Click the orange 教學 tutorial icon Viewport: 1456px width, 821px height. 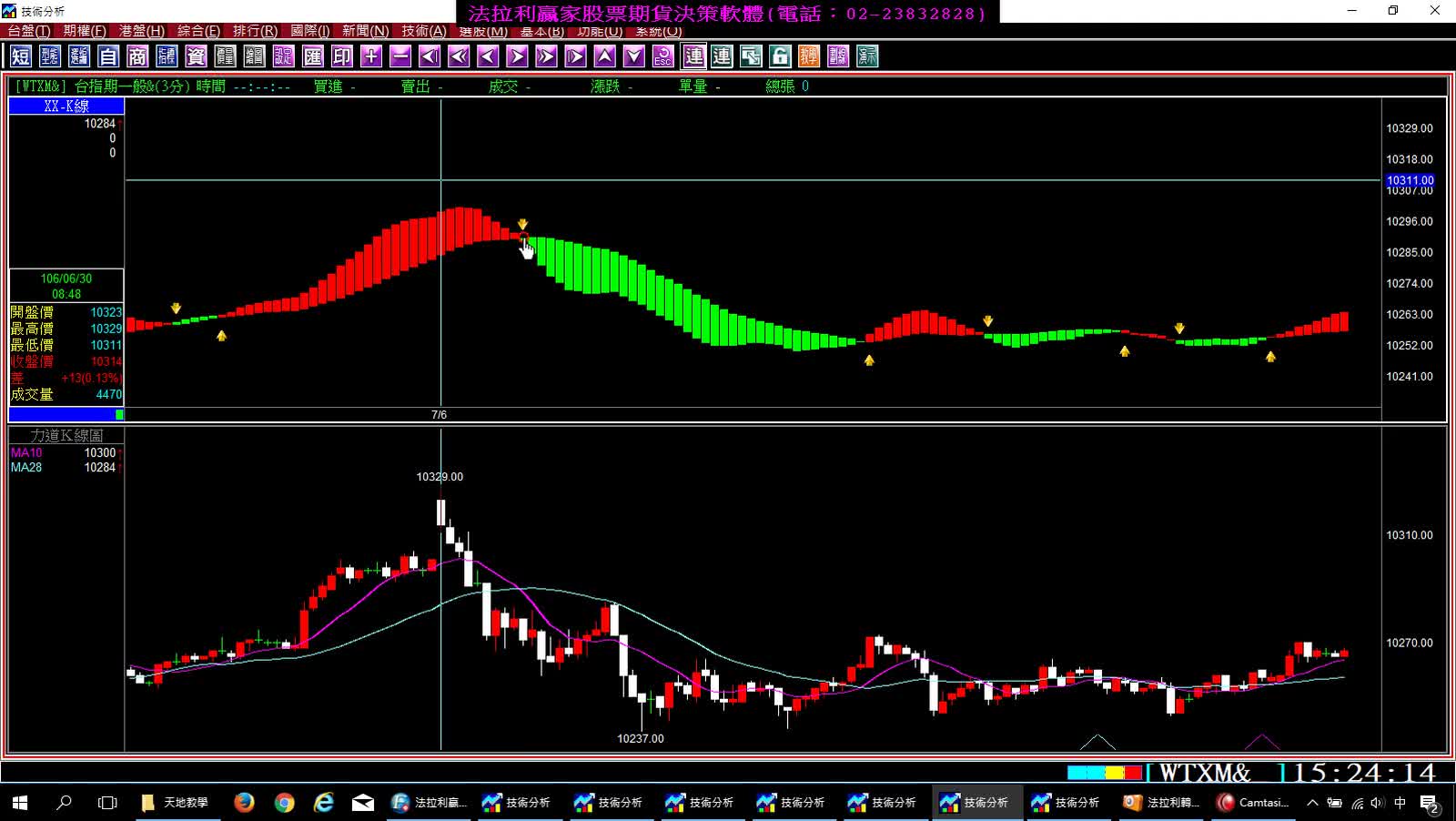809,56
